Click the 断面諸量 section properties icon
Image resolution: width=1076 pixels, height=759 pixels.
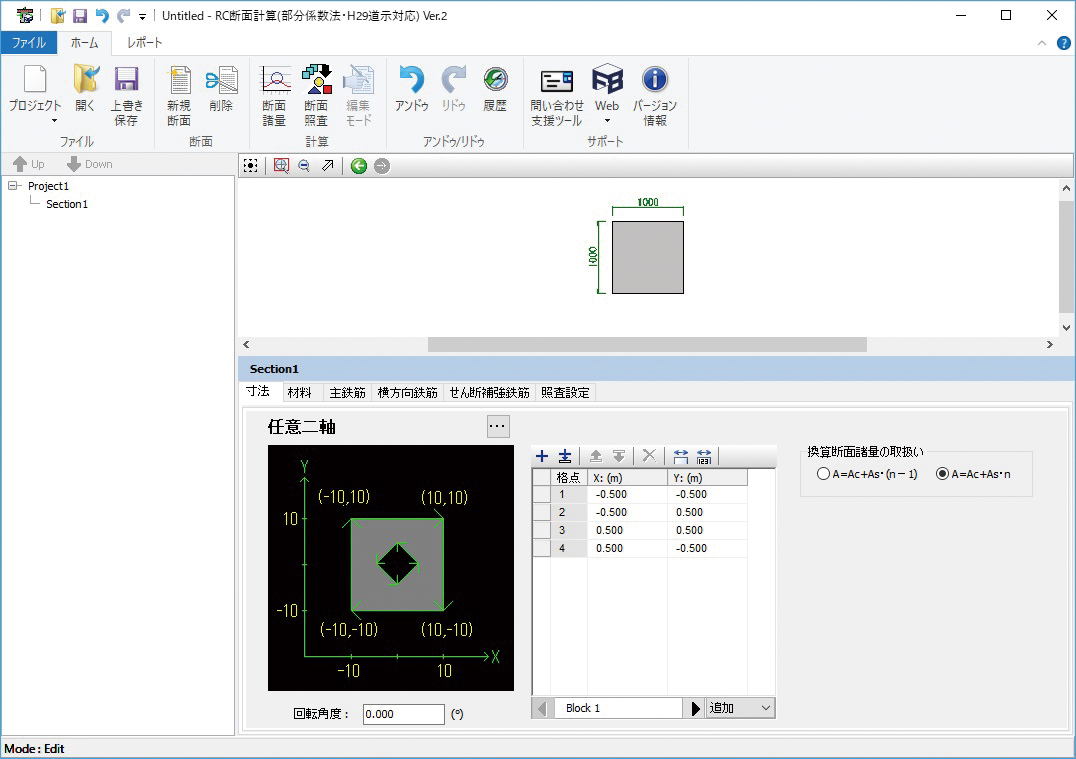point(274,95)
